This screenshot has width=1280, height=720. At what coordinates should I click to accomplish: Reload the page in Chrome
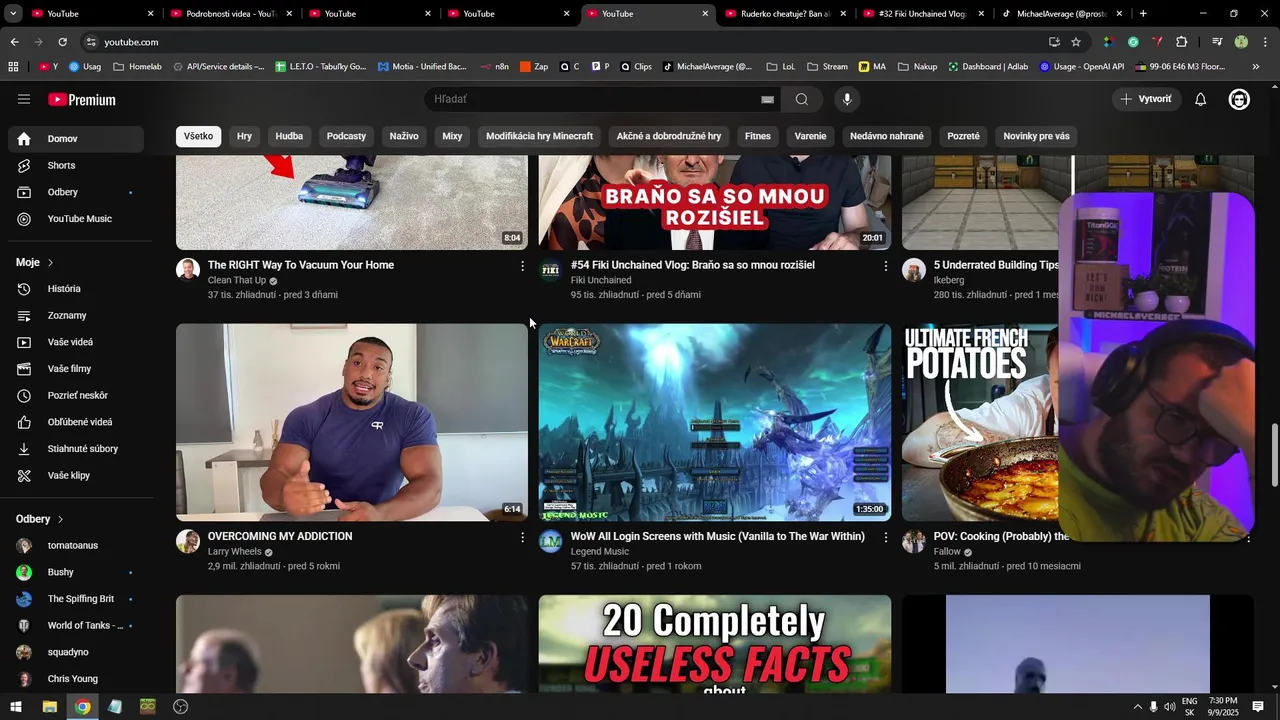click(x=62, y=42)
